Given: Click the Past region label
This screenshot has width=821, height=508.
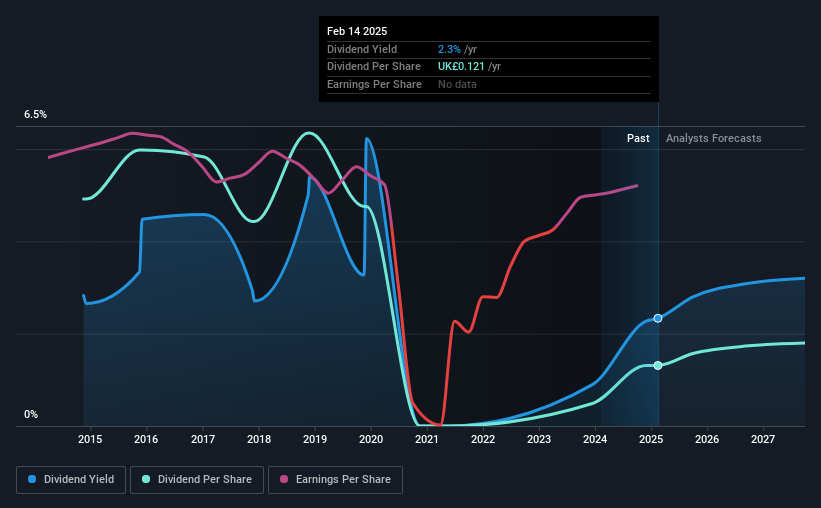Looking at the screenshot, I should coord(638,138).
